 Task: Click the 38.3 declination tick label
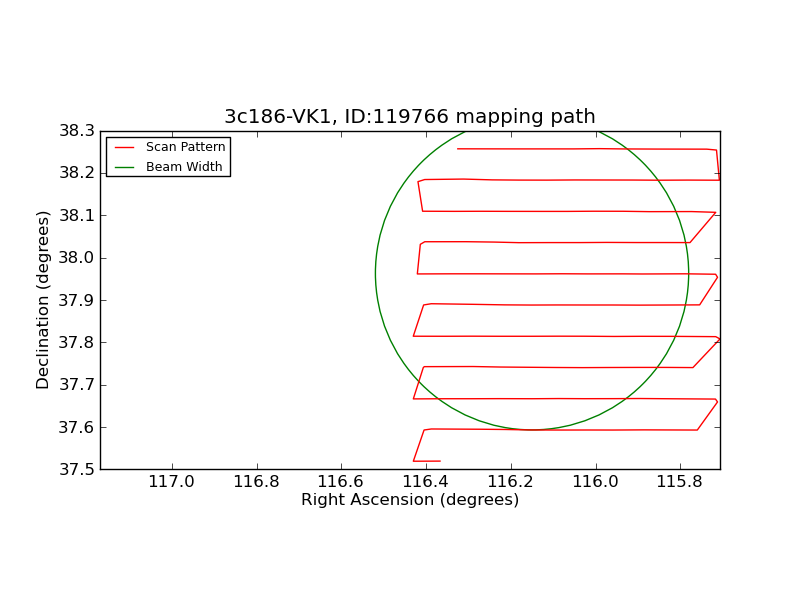coord(77,131)
